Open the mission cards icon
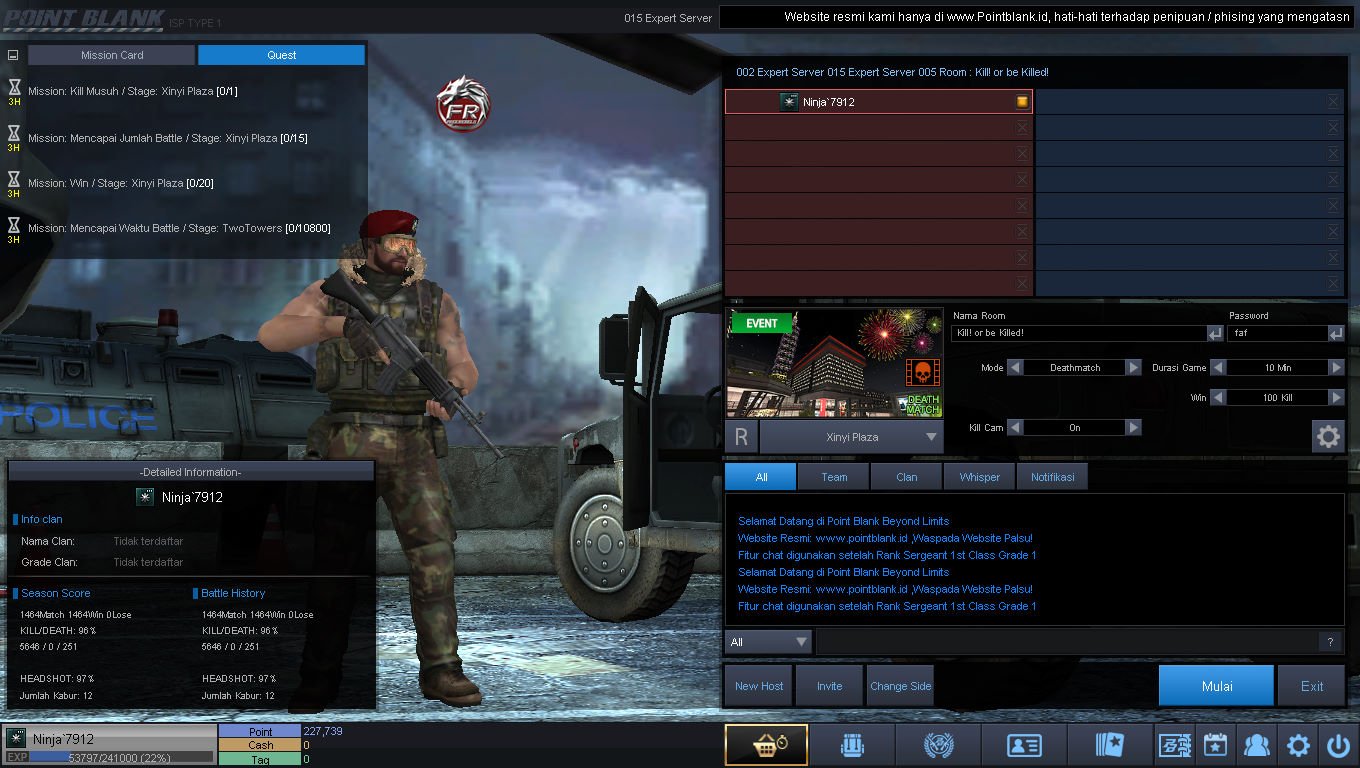The width and height of the screenshot is (1360, 768). pos(1110,745)
